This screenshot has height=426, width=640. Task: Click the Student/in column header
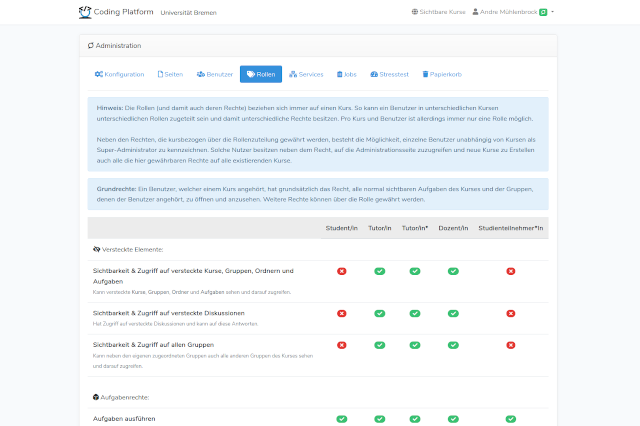pos(342,228)
